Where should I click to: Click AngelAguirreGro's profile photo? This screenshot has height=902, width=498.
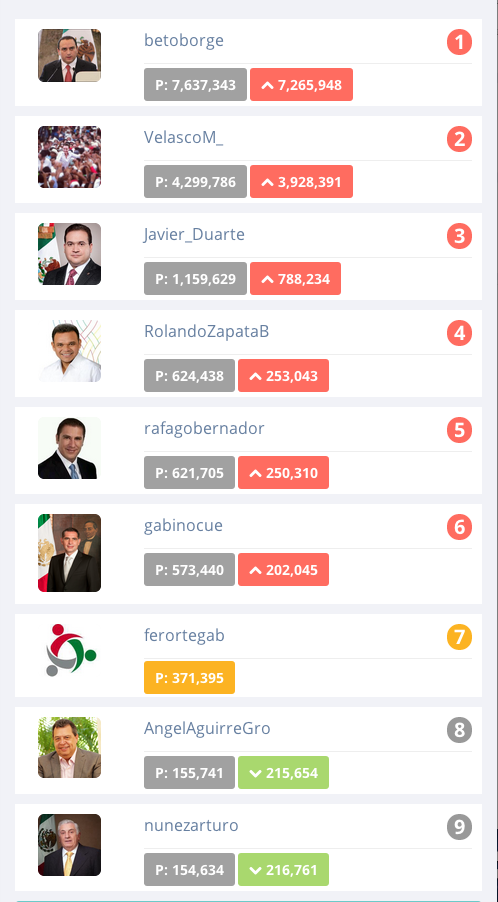click(70, 747)
